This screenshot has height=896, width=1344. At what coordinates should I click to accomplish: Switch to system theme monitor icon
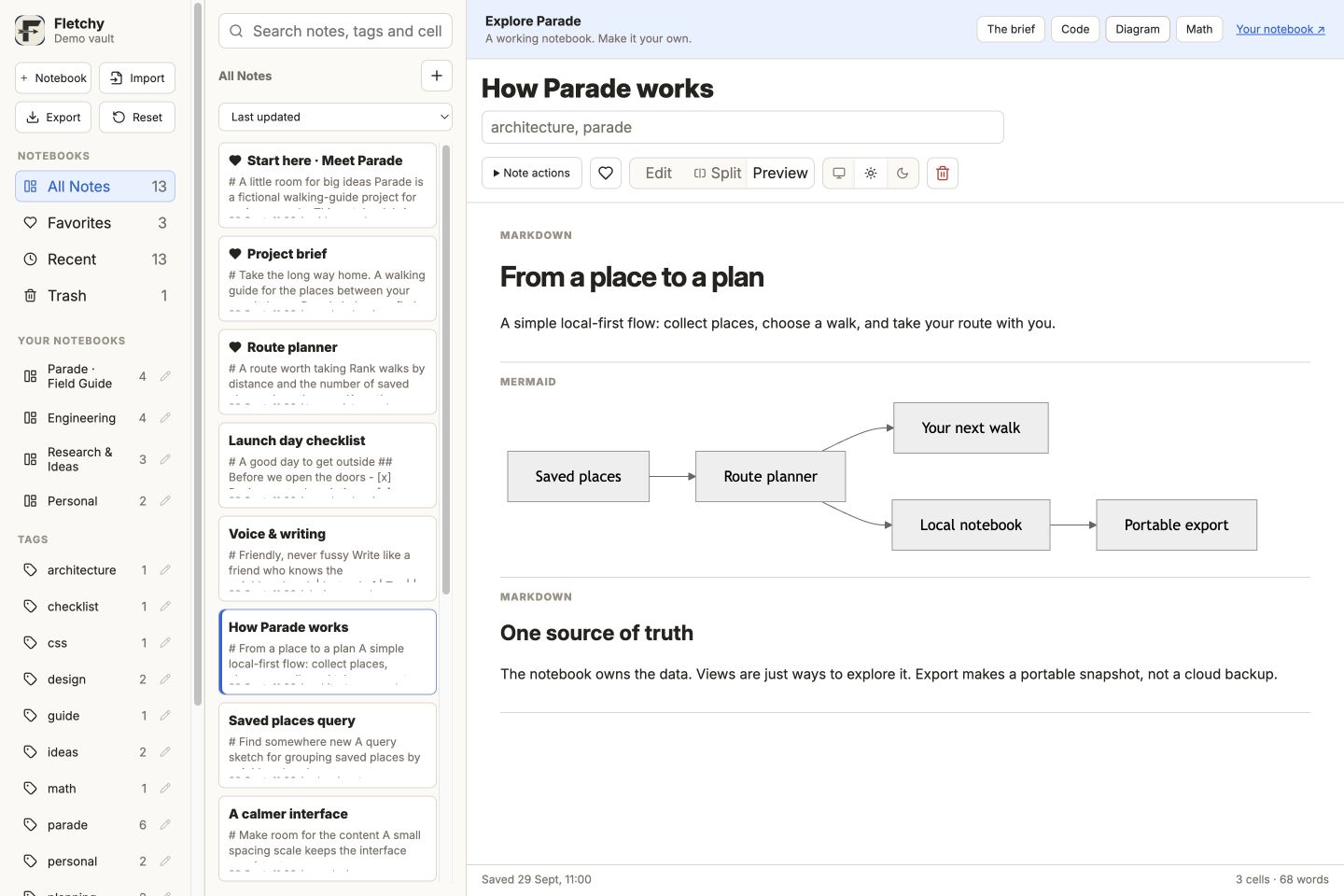coord(839,173)
